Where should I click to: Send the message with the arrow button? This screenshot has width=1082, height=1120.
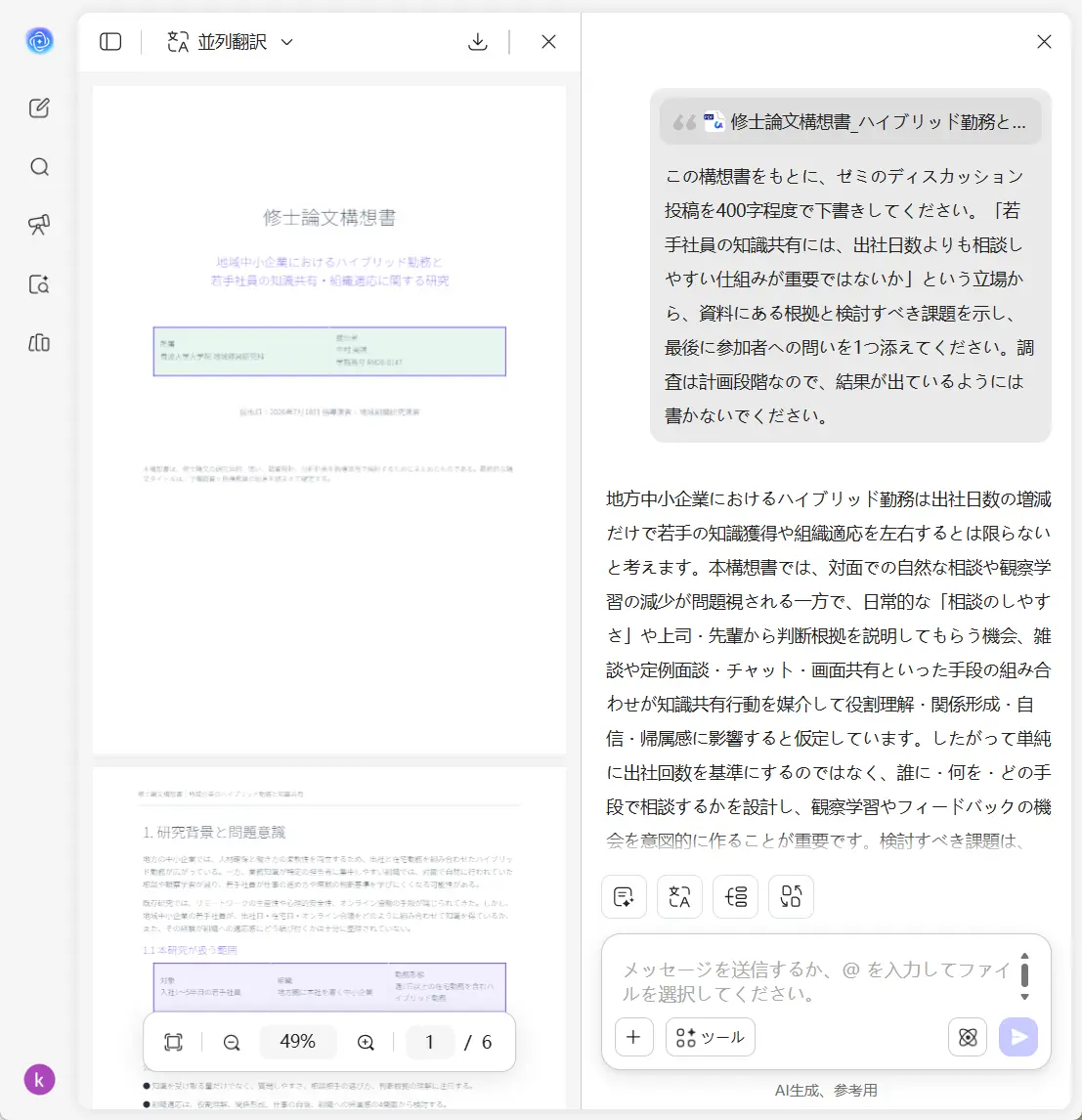(1018, 1036)
